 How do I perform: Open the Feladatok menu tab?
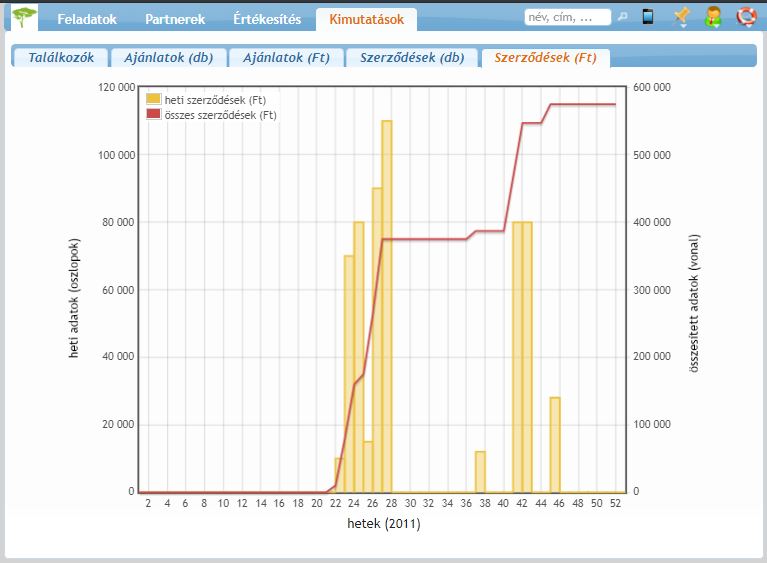click(x=87, y=19)
